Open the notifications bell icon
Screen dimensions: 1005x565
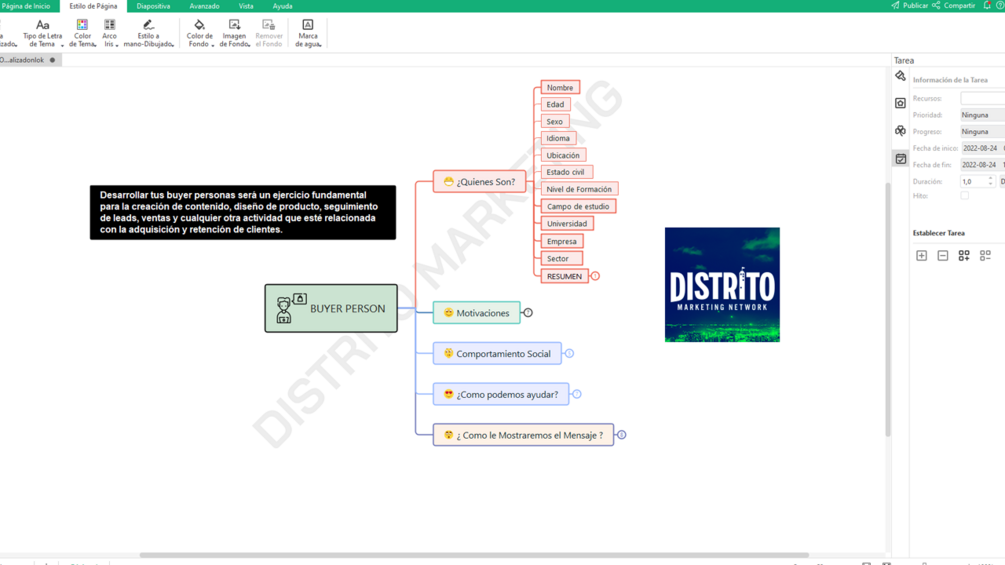(987, 5)
